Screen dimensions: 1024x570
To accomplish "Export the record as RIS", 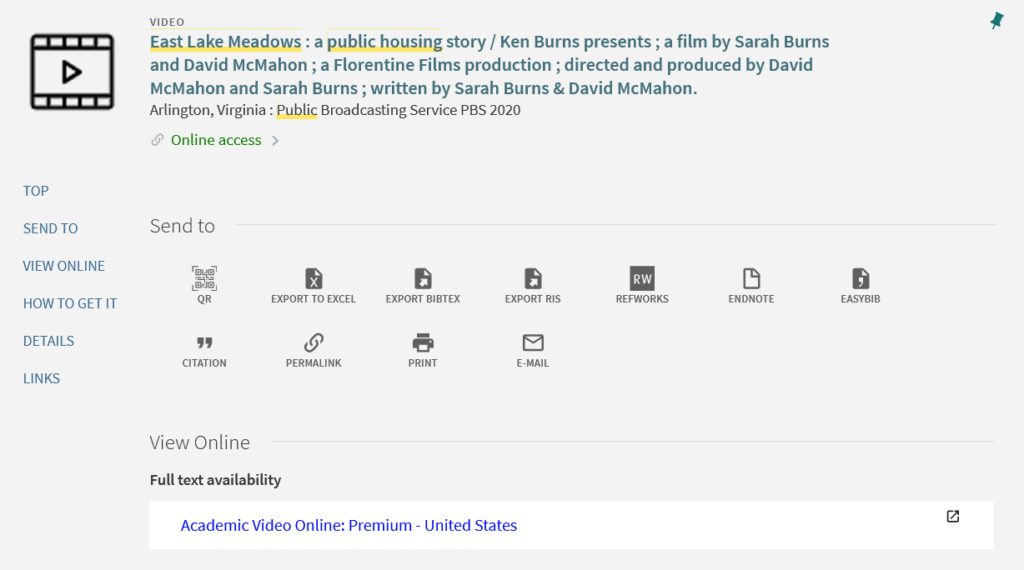I will [532, 285].
